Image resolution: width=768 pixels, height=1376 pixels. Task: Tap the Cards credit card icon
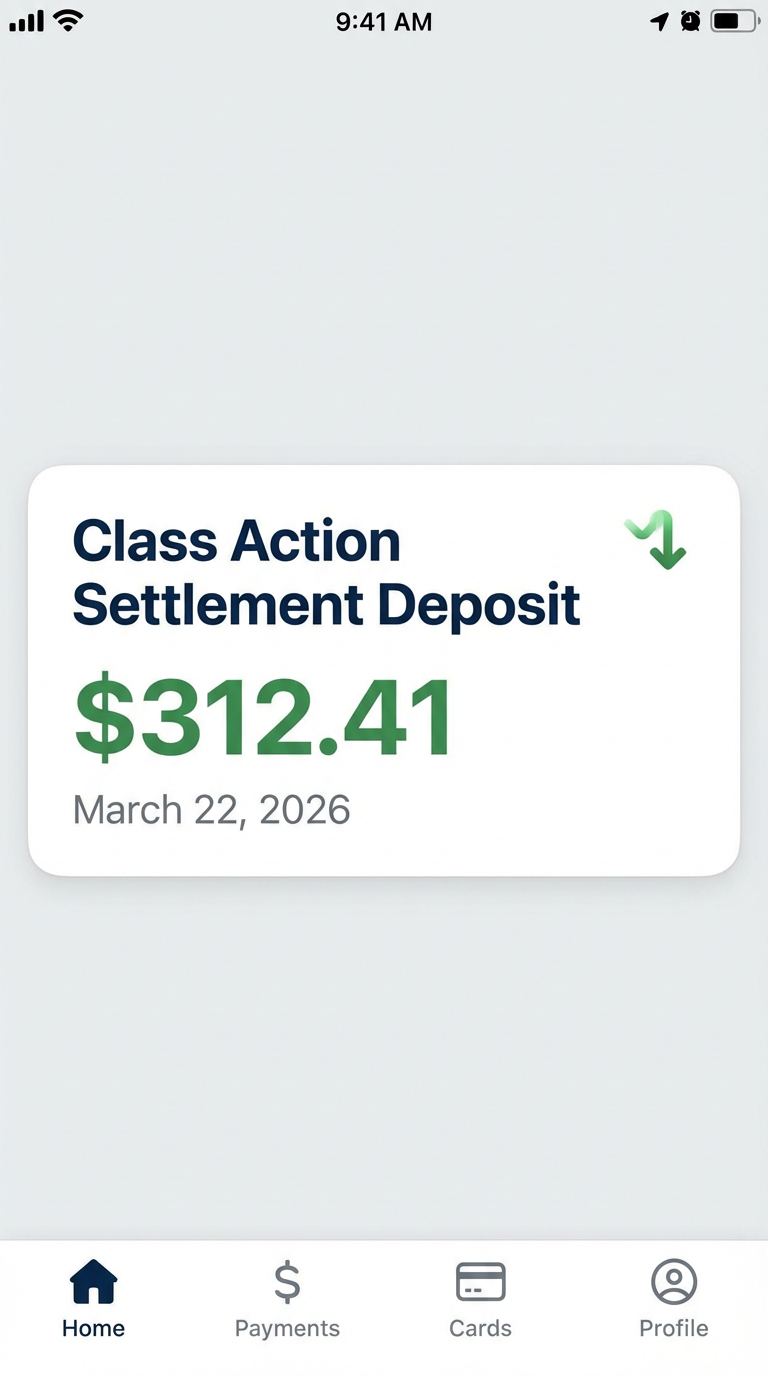[x=480, y=1280]
